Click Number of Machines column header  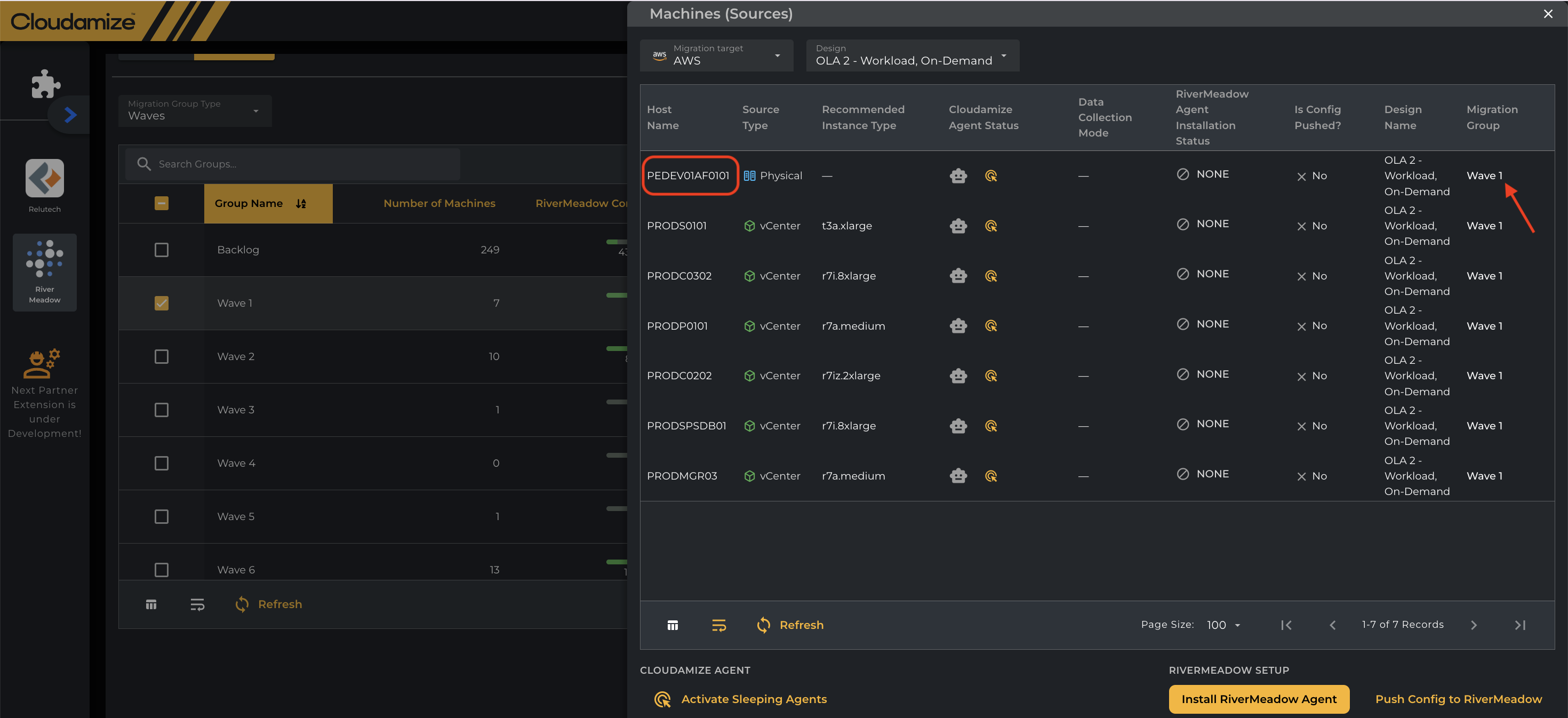tap(439, 203)
